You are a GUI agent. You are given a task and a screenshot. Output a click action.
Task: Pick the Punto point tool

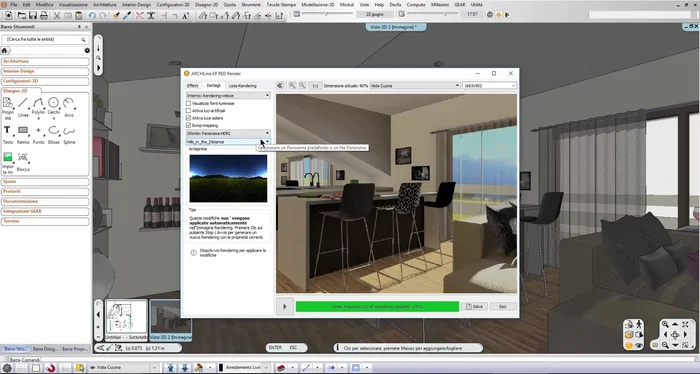(x=38, y=135)
